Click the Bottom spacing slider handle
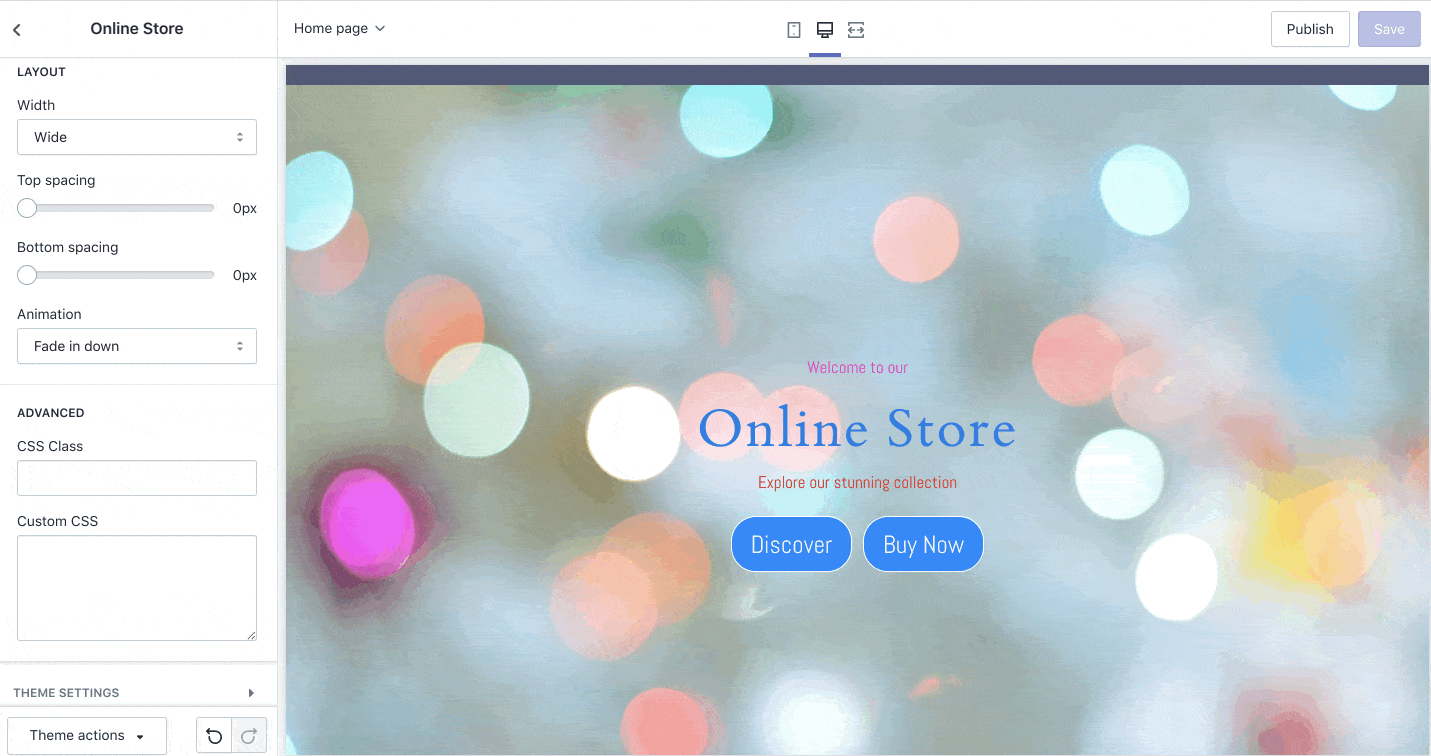The image size is (1431, 756). 27,275
